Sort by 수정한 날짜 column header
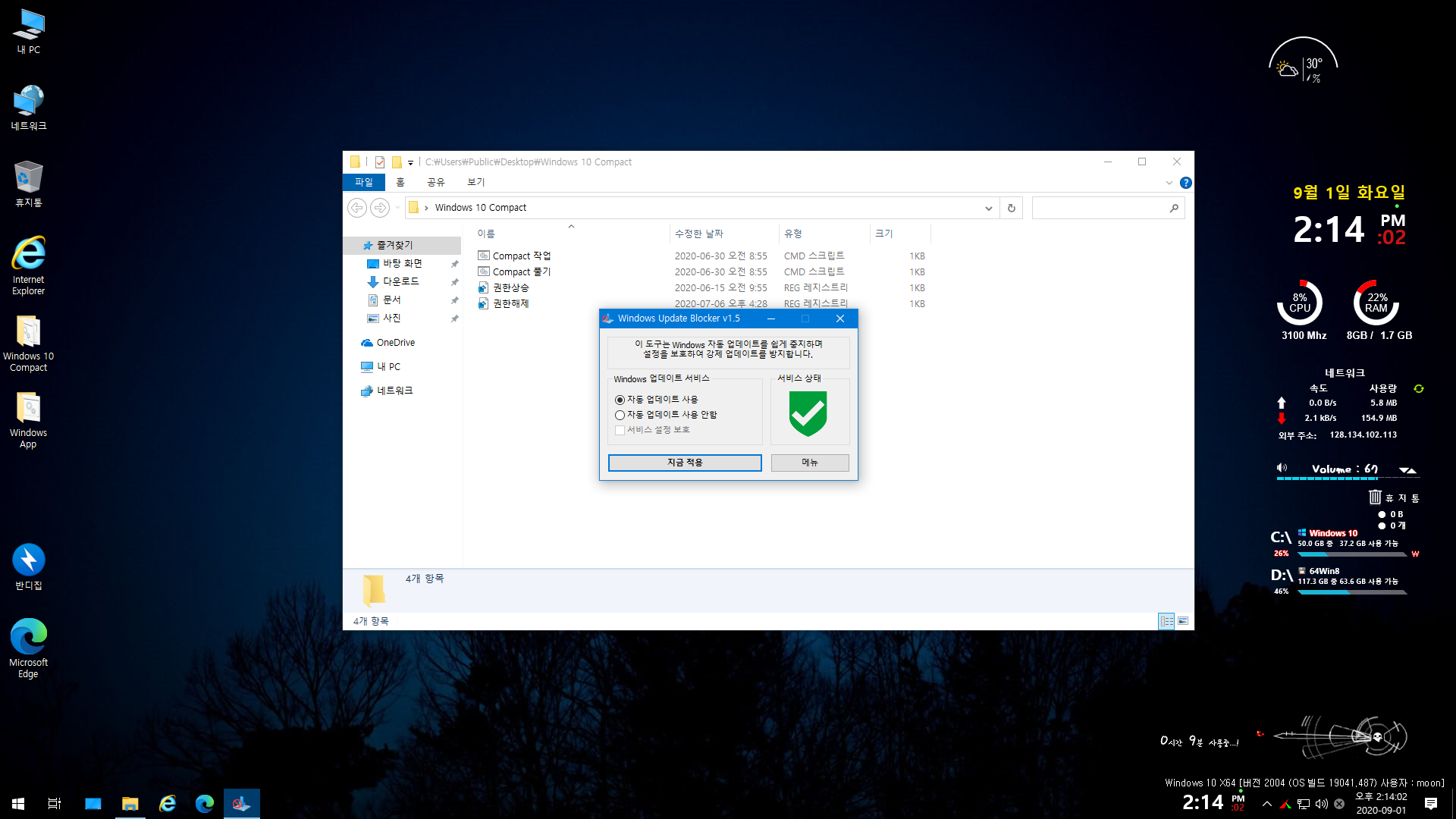This screenshot has height=819, width=1456. 723,234
